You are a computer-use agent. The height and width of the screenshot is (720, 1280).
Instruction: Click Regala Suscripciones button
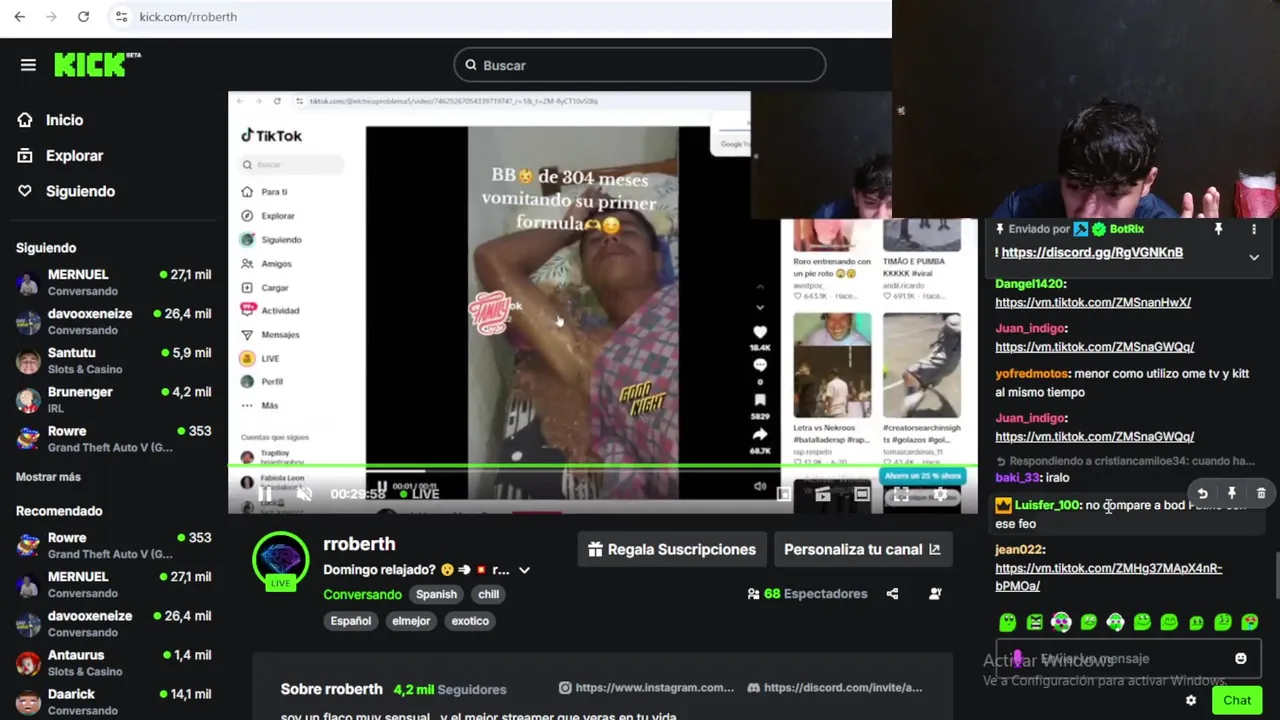[672, 549]
